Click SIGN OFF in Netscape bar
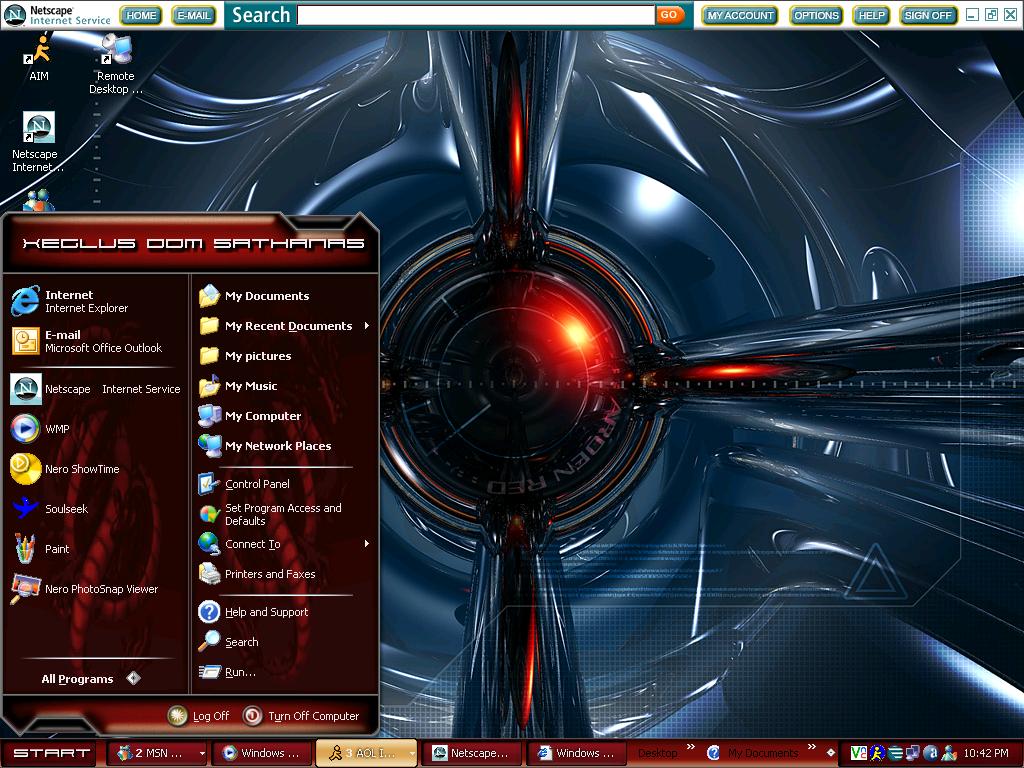This screenshot has width=1024, height=768. point(928,15)
